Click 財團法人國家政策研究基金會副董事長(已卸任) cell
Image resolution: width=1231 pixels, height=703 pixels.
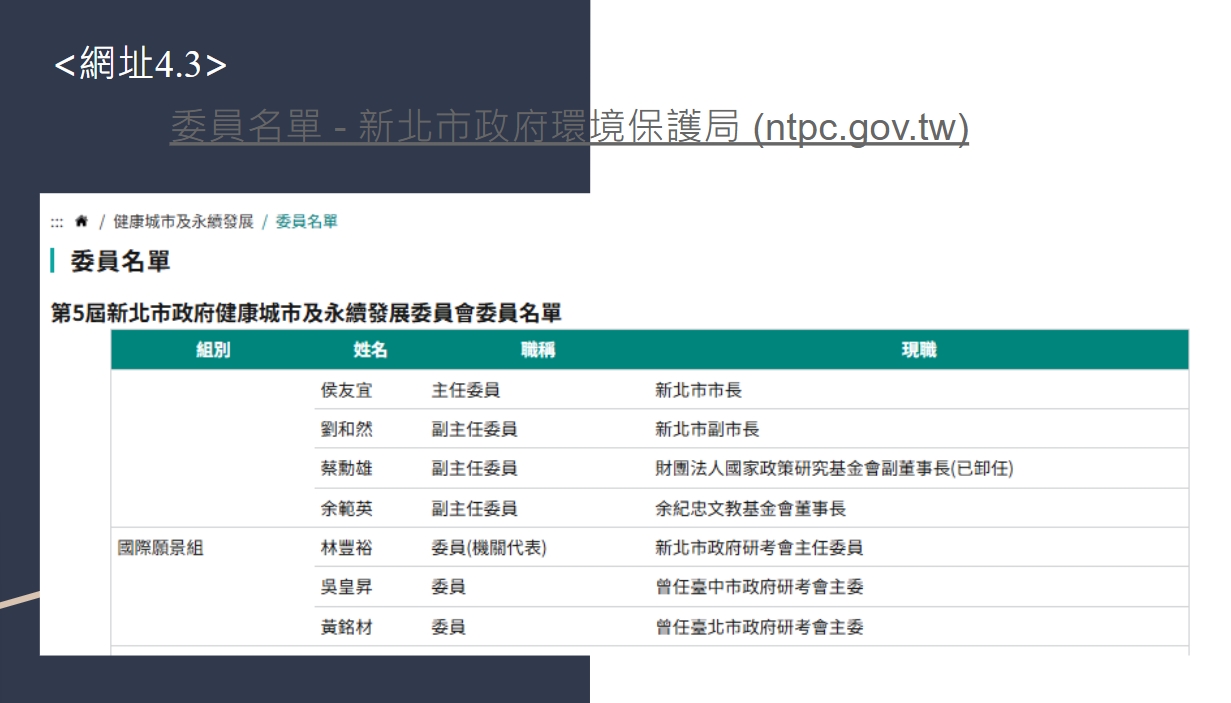click(834, 468)
